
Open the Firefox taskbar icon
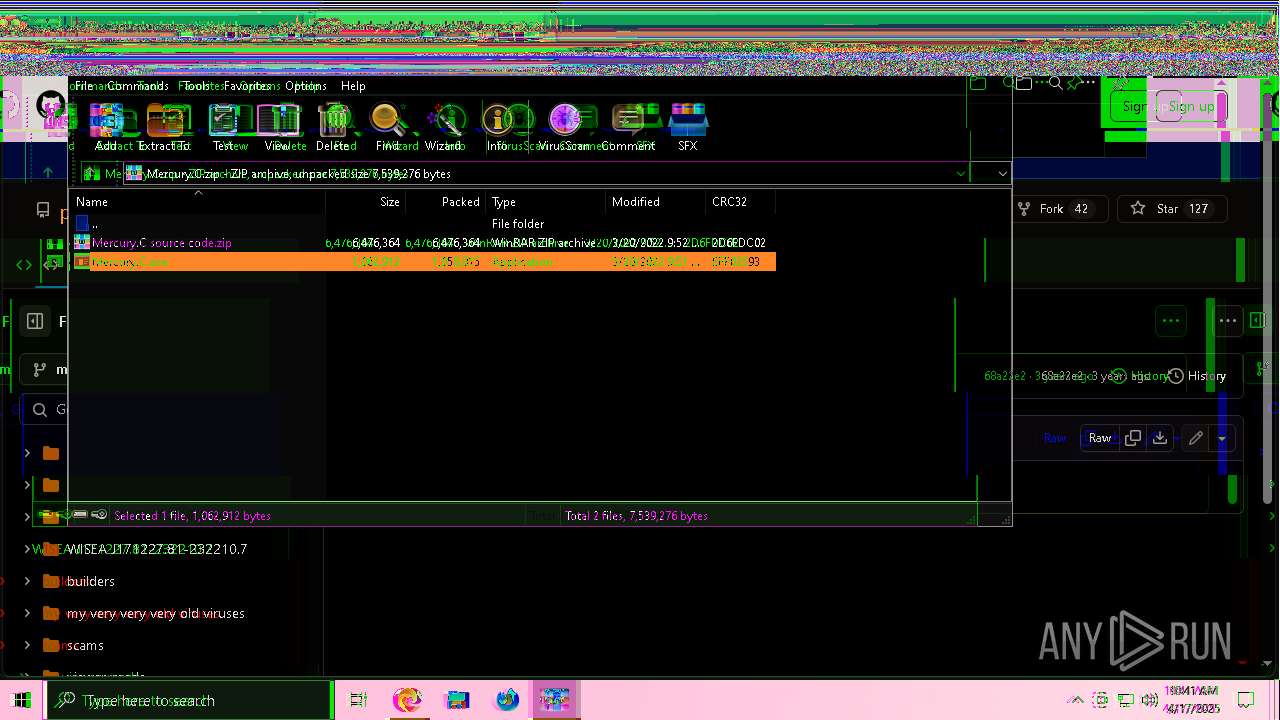[x=507, y=700]
